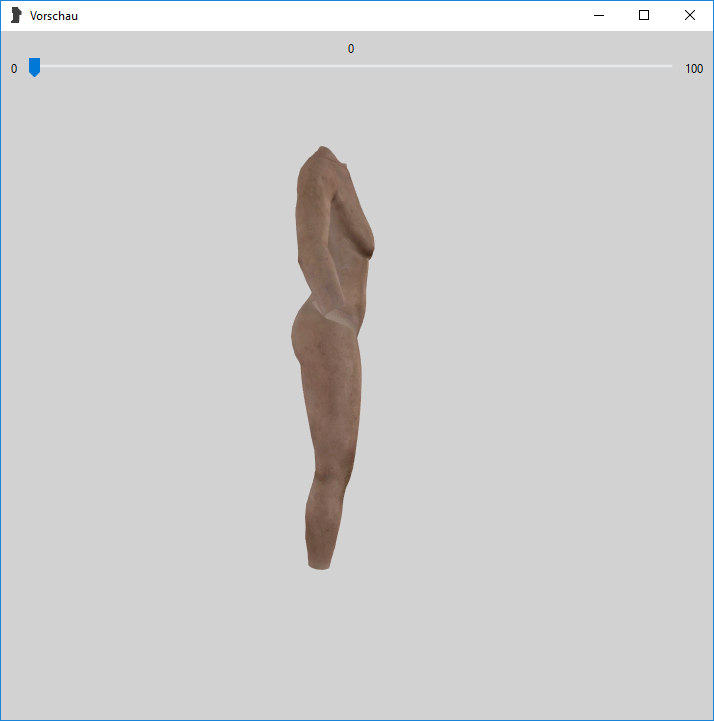
Task: Minimize the Vorschau window
Action: coord(599,16)
